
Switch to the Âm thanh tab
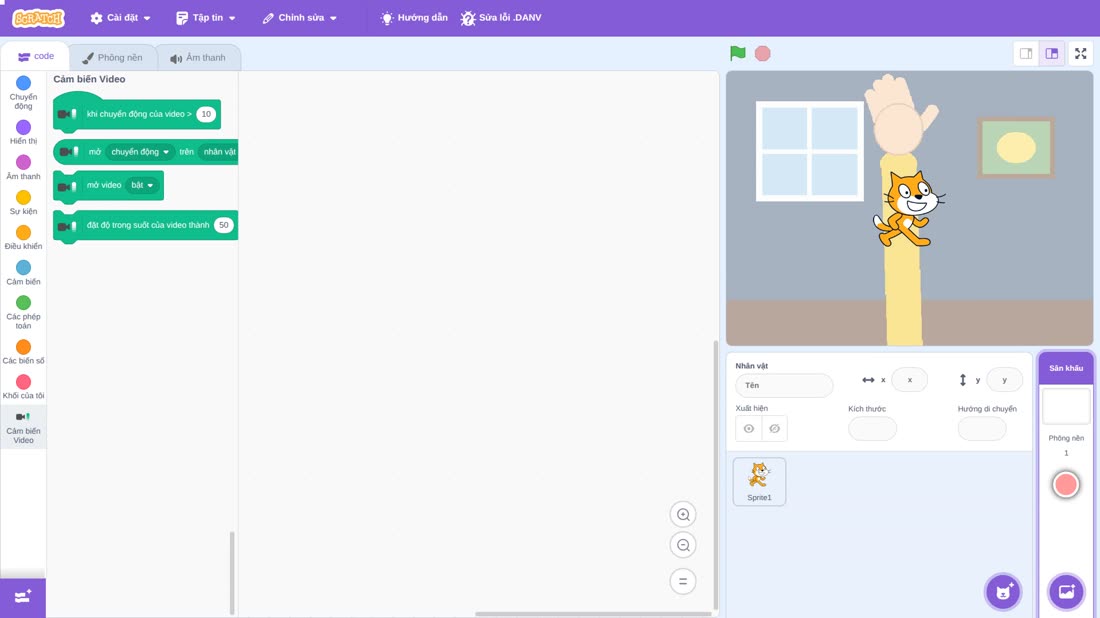[x=198, y=58]
